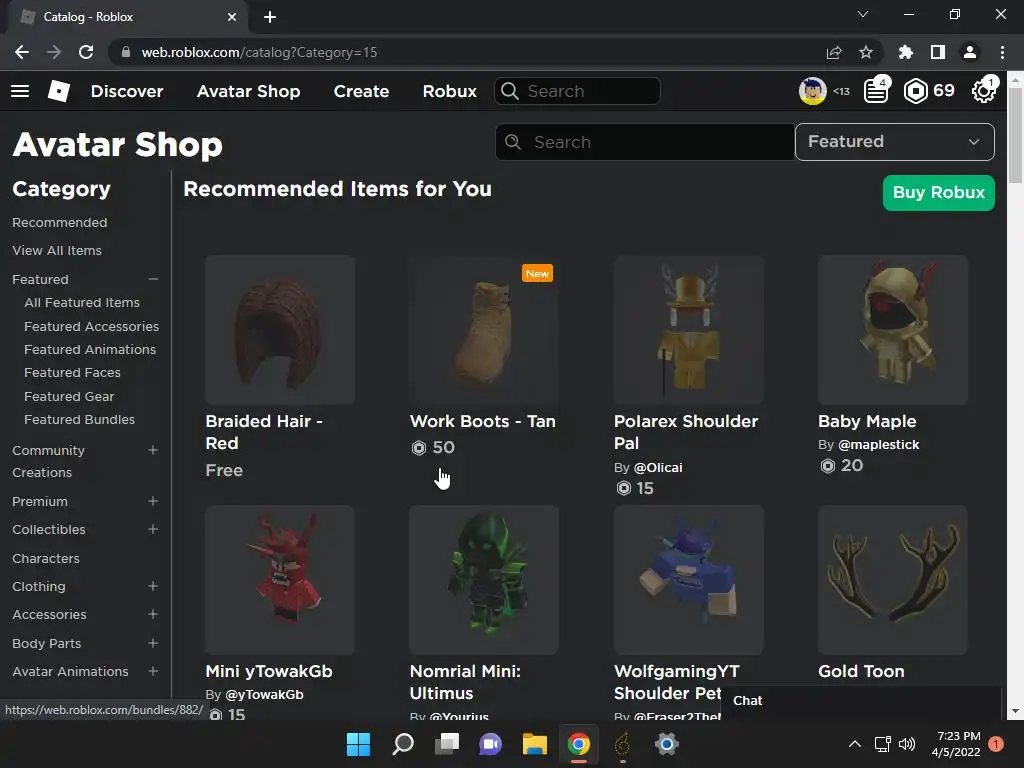Click the Robux balance icon showing 69
Image resolution: width=1024 pixels, height=768 pixels.
915,91
